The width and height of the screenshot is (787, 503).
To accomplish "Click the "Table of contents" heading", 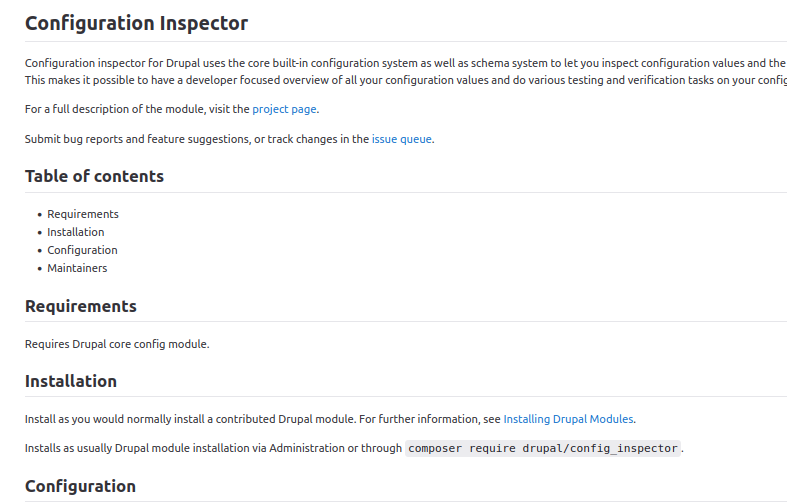I will tap(94, 176).
